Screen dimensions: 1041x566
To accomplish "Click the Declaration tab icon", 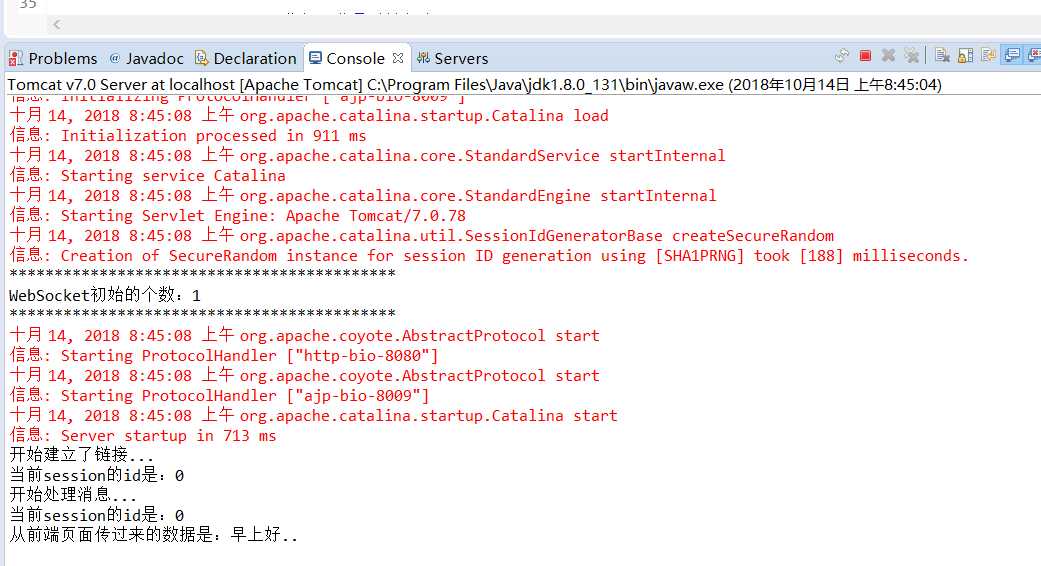I will coord(202,58).
